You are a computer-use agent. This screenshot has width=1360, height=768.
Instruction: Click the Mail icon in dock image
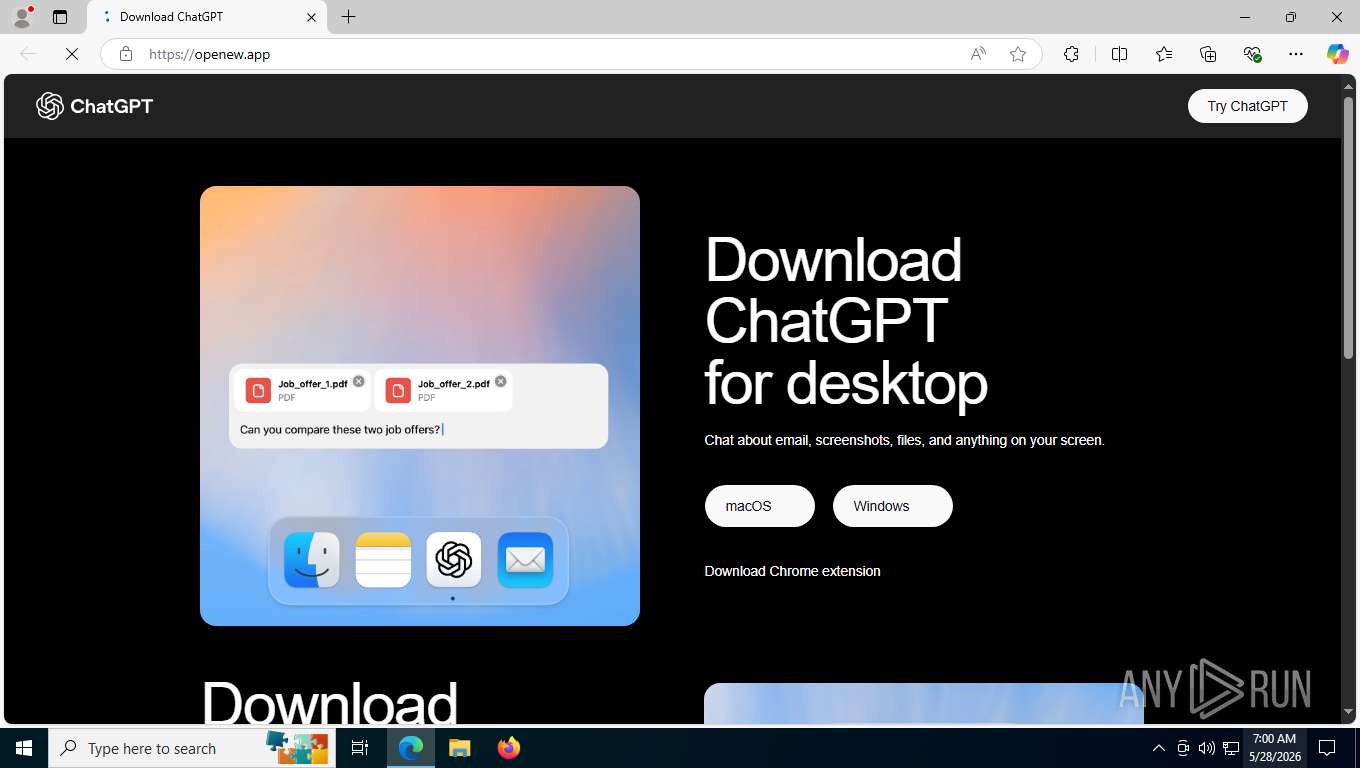[525, 560]
